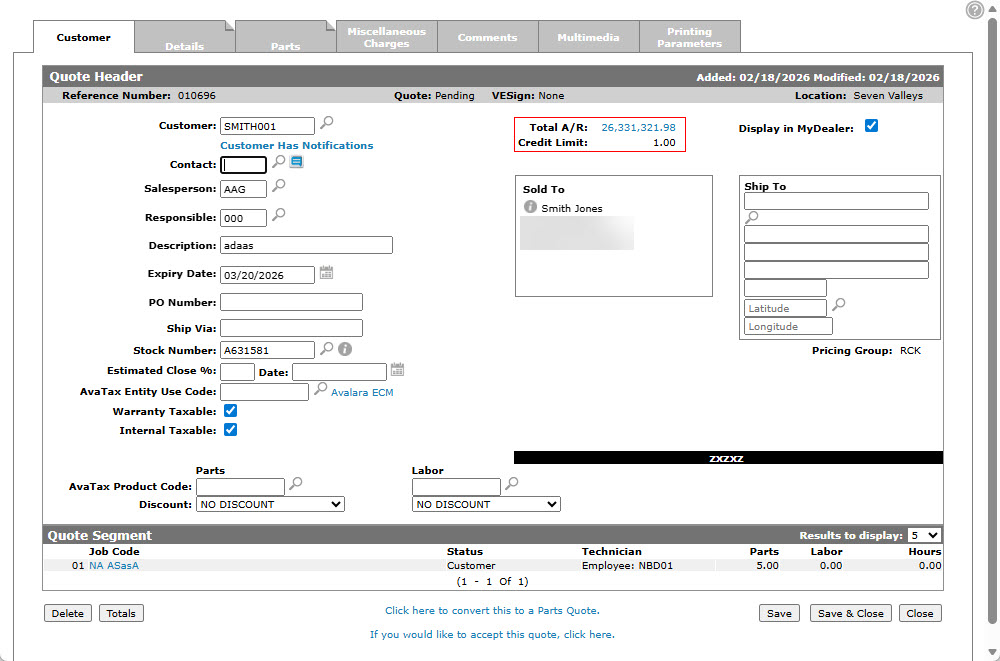Toggle the Warranty Taxable checkbox
The height and width of the screenshot is (661, 1000).
230,411
